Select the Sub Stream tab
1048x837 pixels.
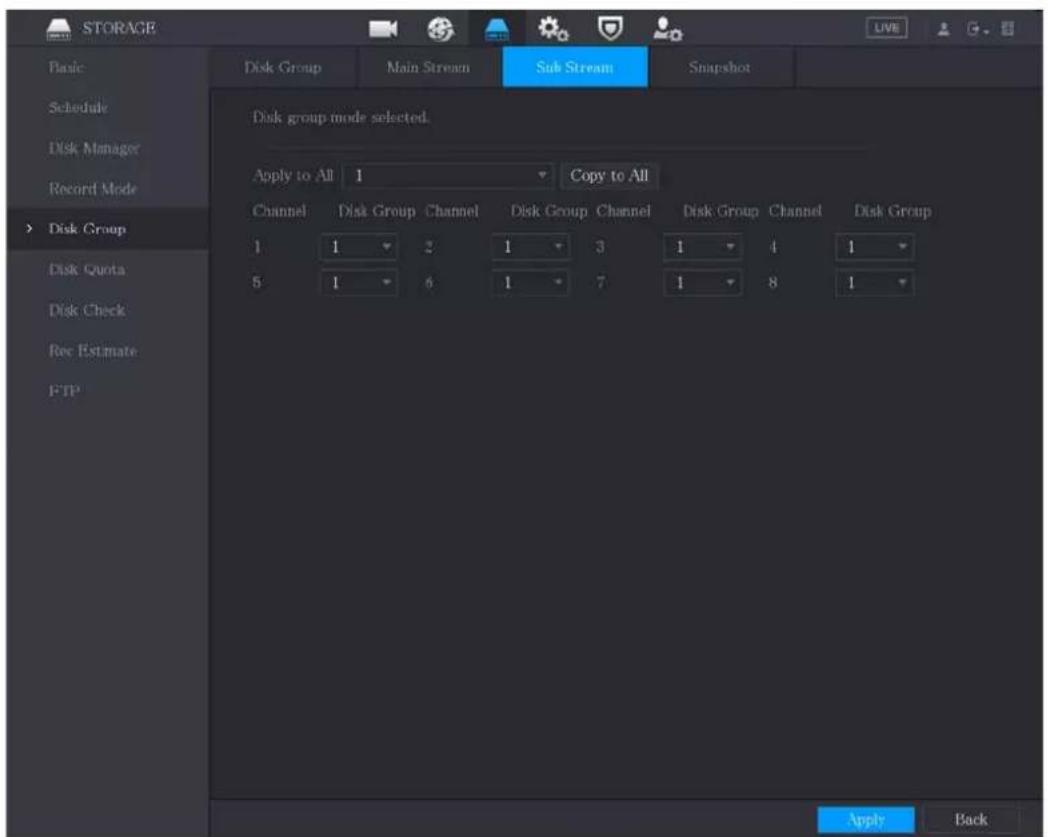575,67
